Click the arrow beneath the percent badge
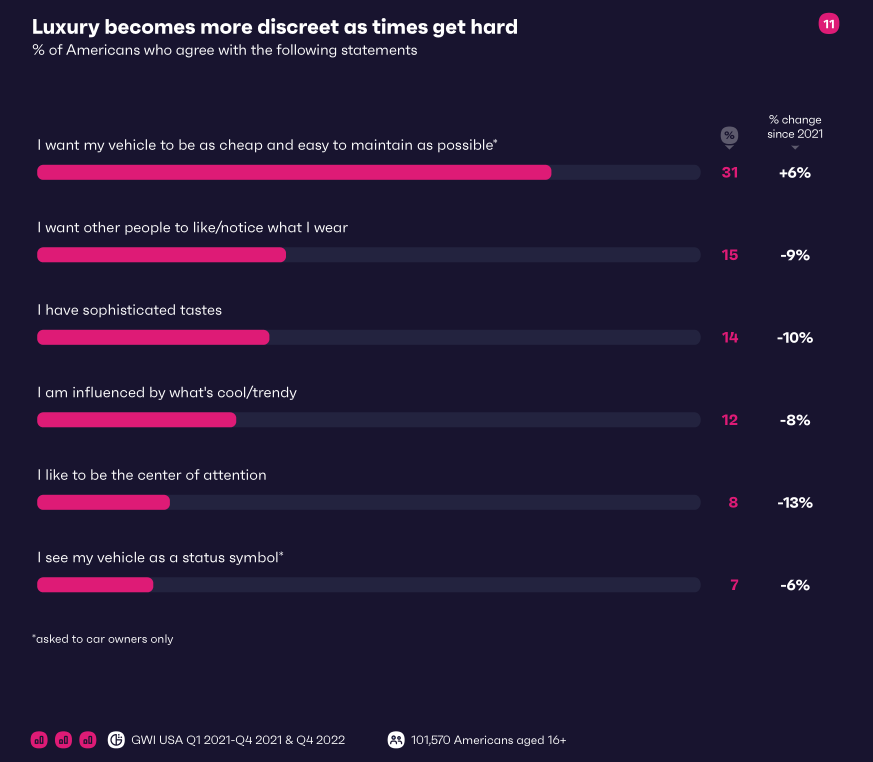 730,149
